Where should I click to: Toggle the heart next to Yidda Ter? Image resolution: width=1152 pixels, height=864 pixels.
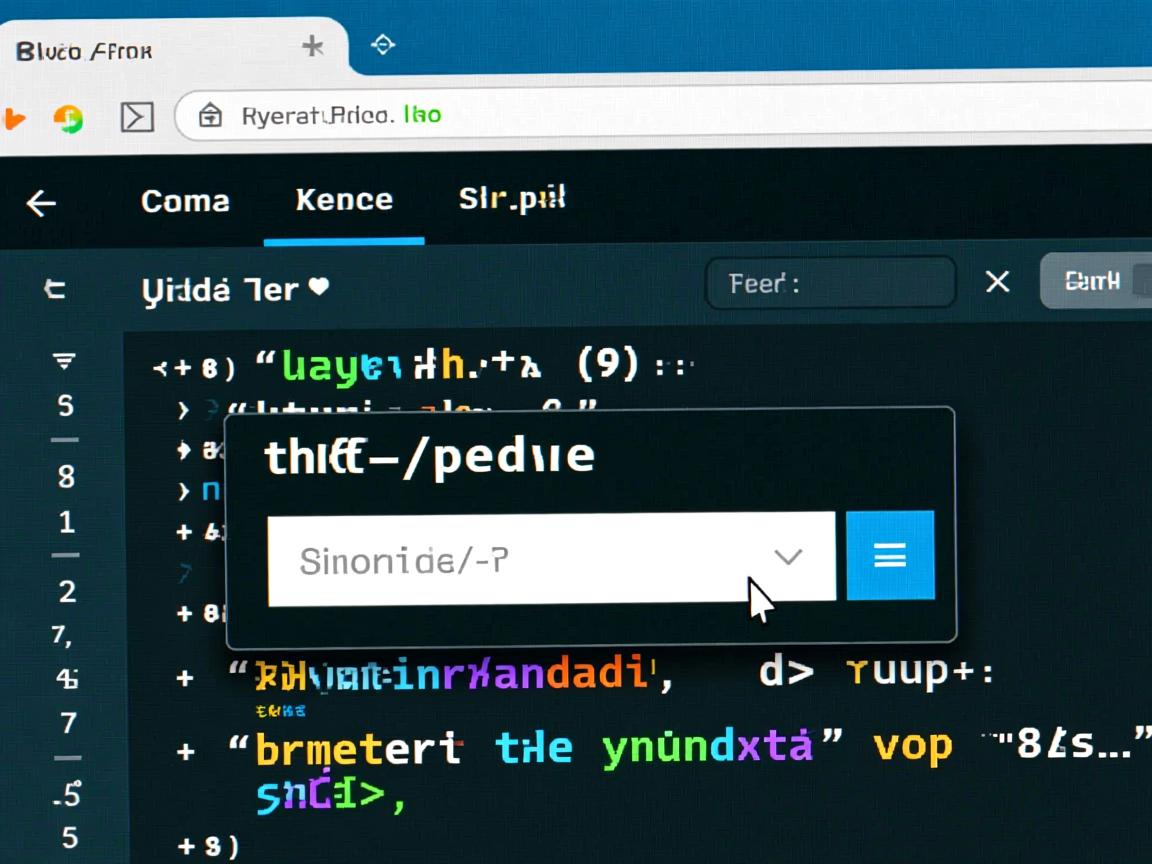[x=318, y=288]
